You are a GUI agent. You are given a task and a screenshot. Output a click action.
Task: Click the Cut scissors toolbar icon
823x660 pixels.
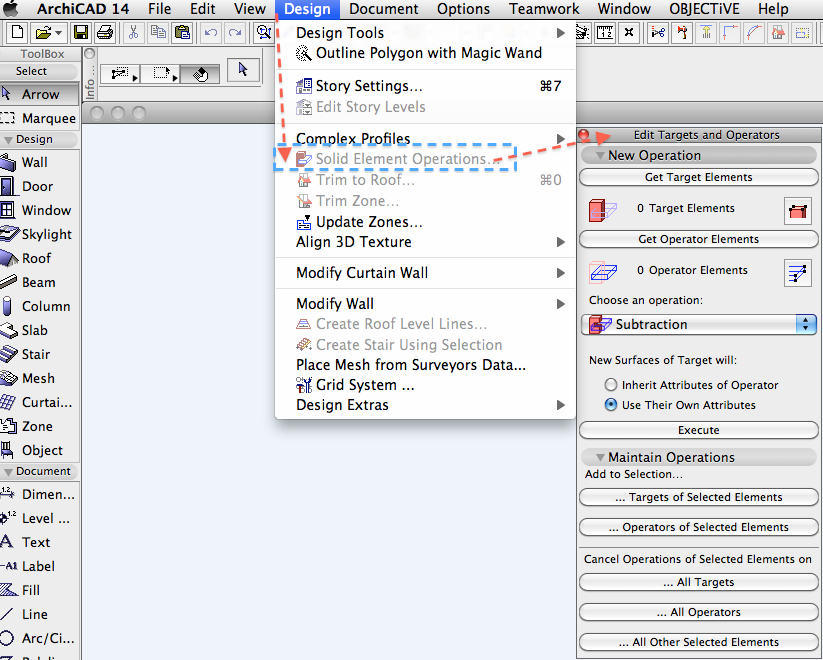[133, 33]
